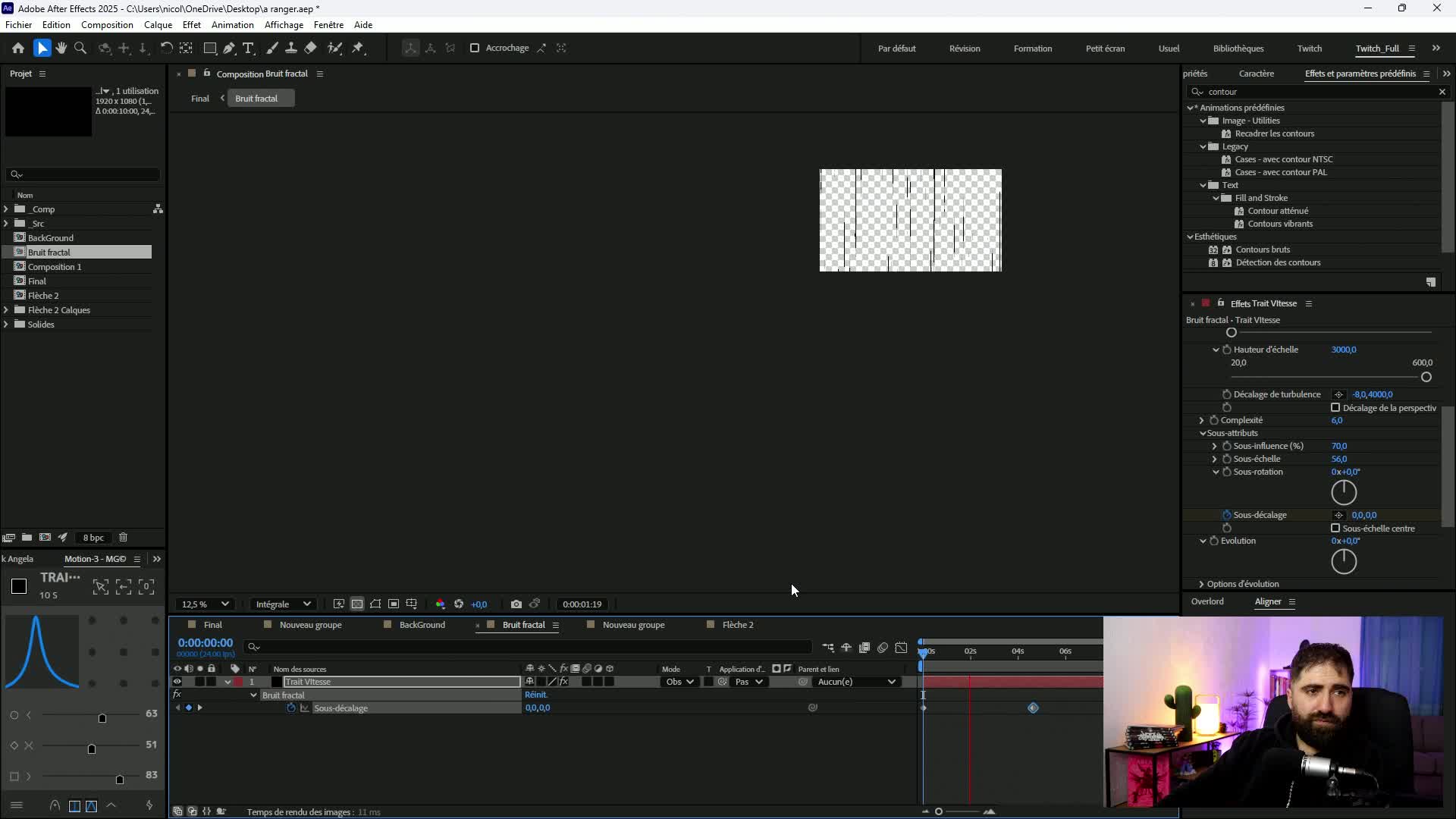Click the black color swatch in Motion panel
The image size is (1456, 819).
tap(19, 586)
